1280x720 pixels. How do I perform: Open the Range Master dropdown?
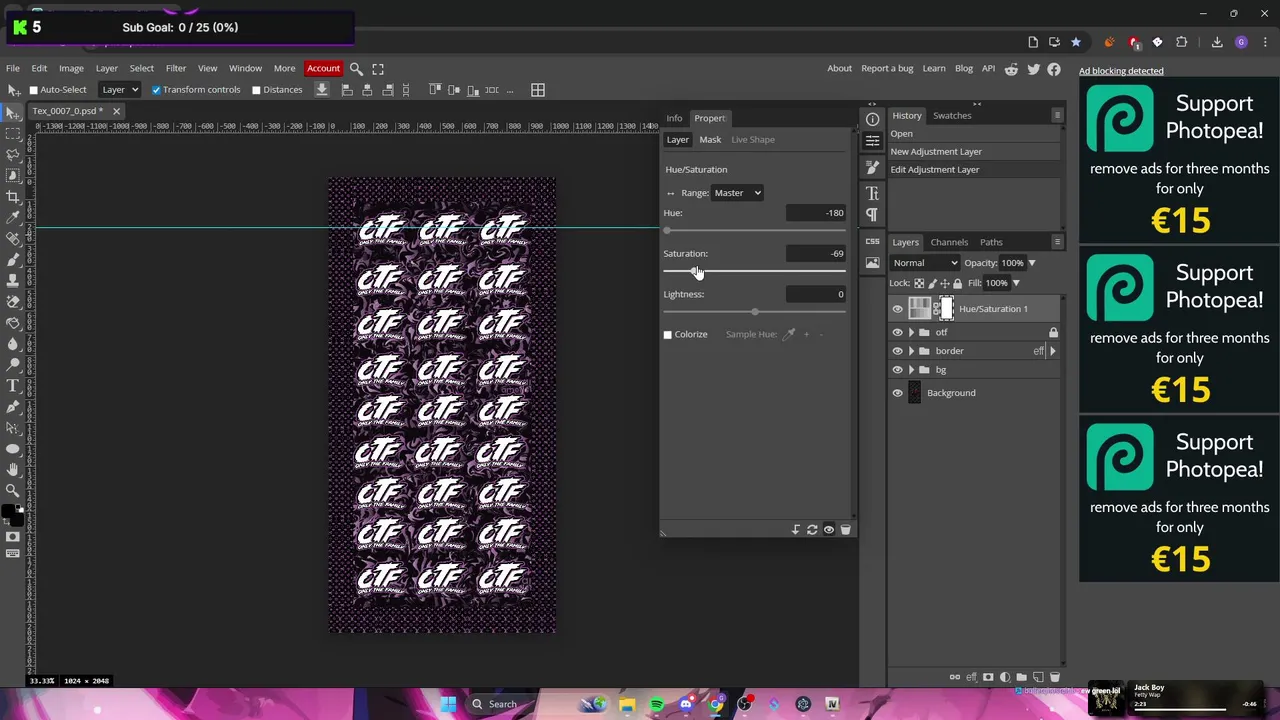(x=737, y=193)
